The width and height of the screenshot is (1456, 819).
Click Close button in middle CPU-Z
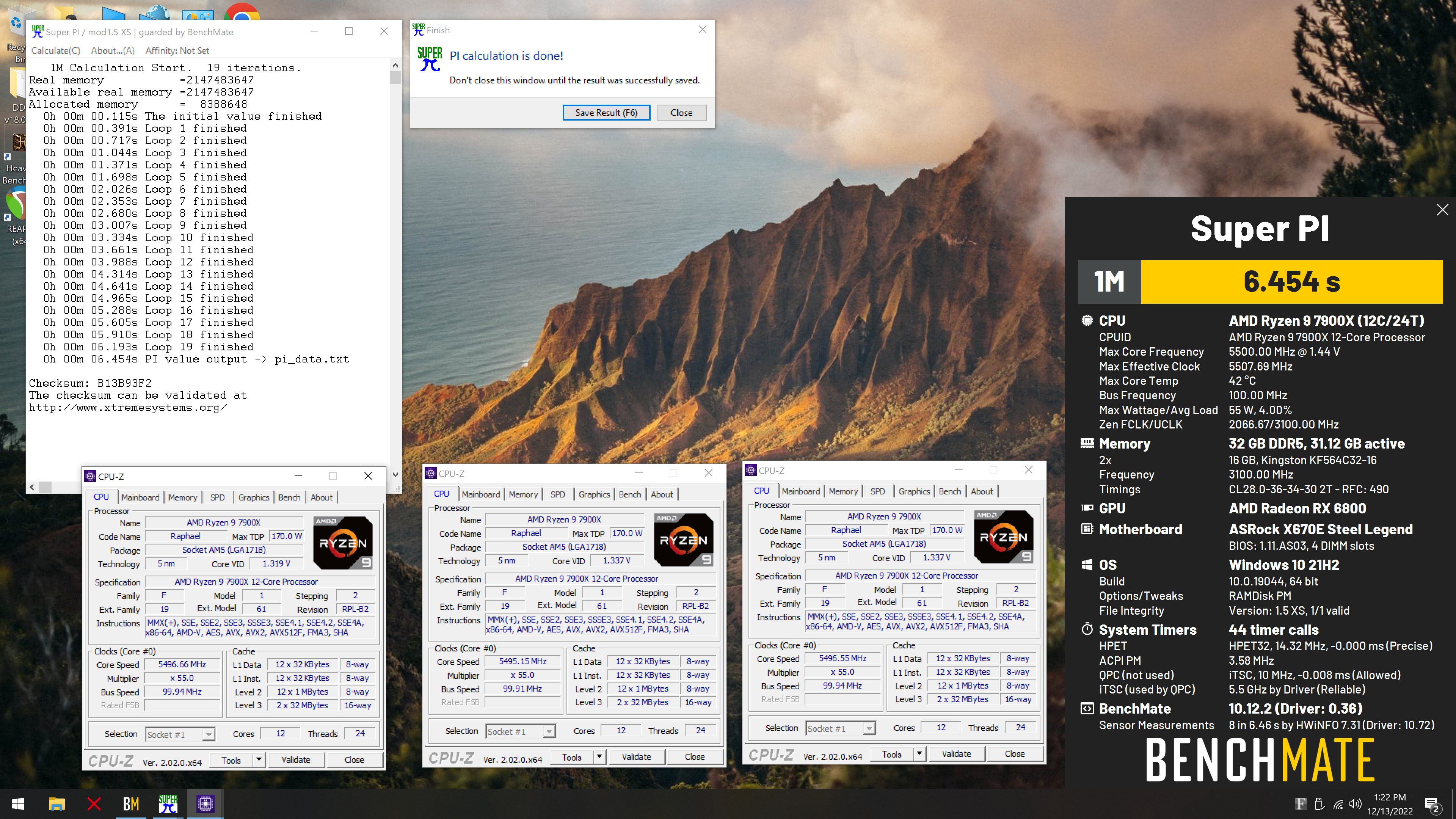(x=695, y=757)
